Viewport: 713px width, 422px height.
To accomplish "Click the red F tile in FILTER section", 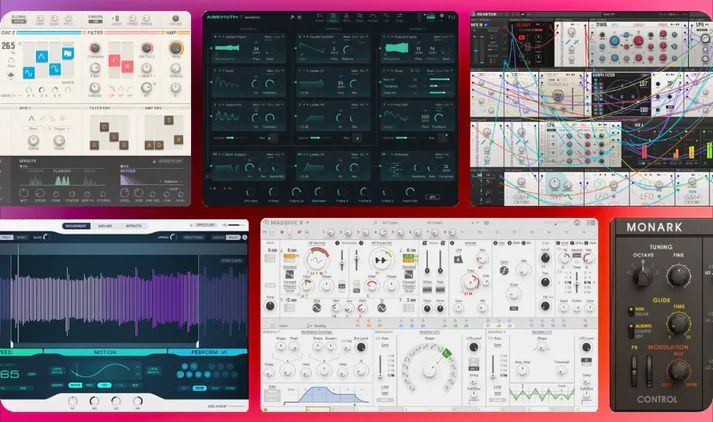I will coord(114,60).
